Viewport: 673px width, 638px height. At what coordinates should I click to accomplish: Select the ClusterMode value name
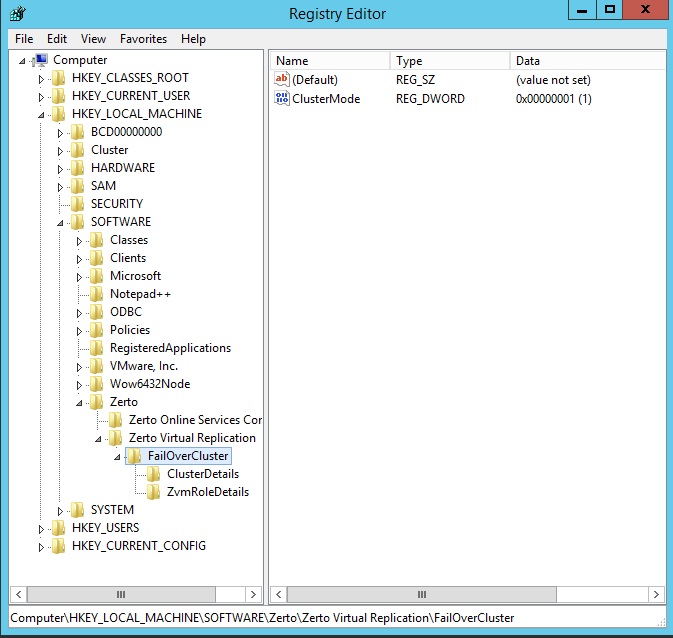[x=326, y=99]
